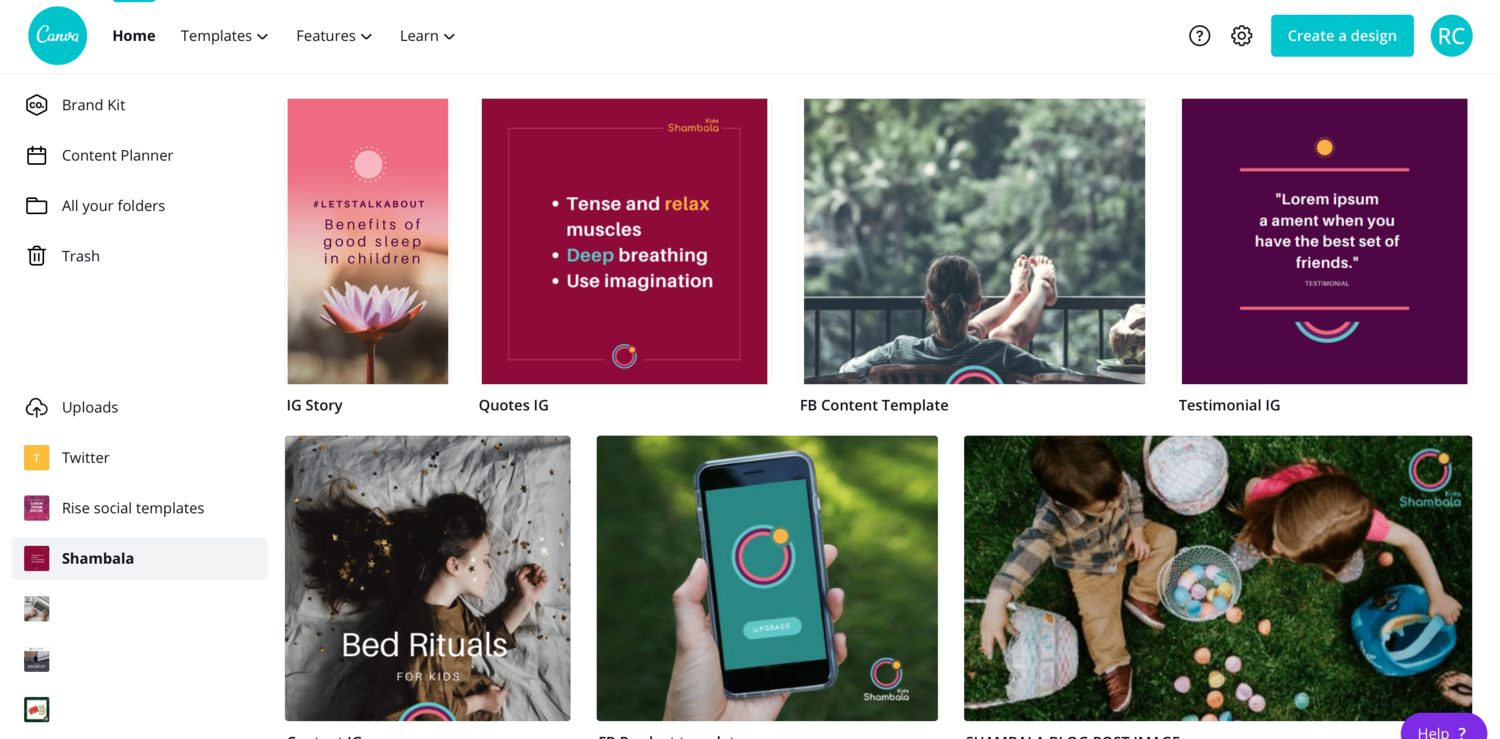Open the help question mark icon

(x=1199, y=36)
